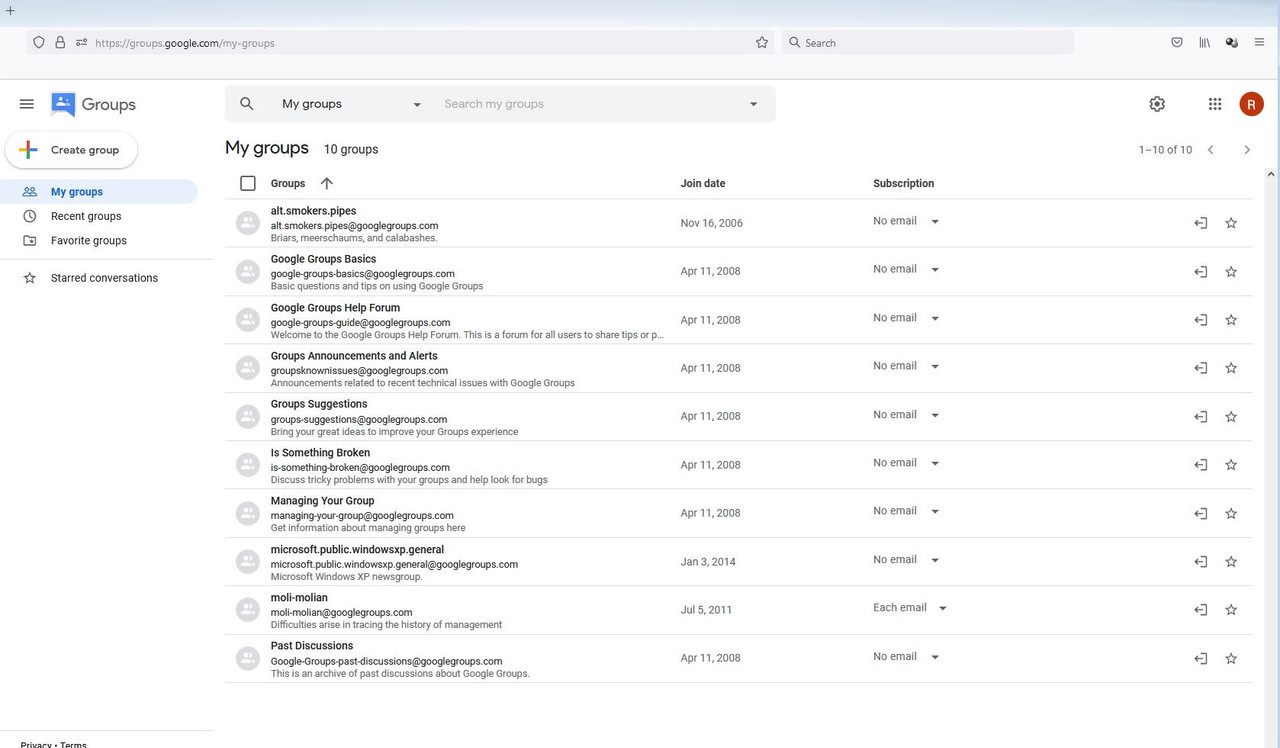Expand advanced search options arrow
This screenshot has width=1280, height=748.
[754, 104]
